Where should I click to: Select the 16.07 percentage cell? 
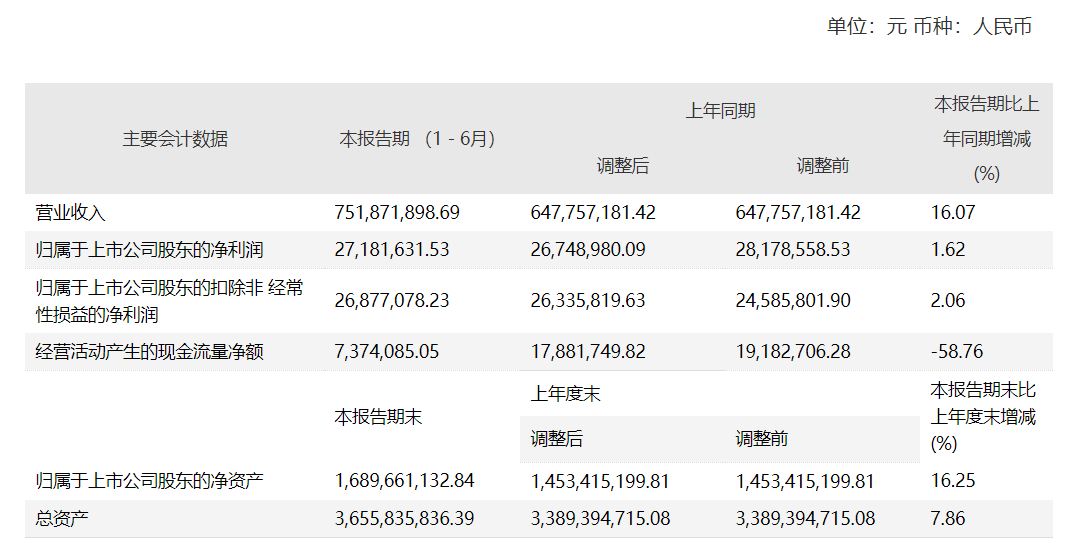[x=952, y=212]
